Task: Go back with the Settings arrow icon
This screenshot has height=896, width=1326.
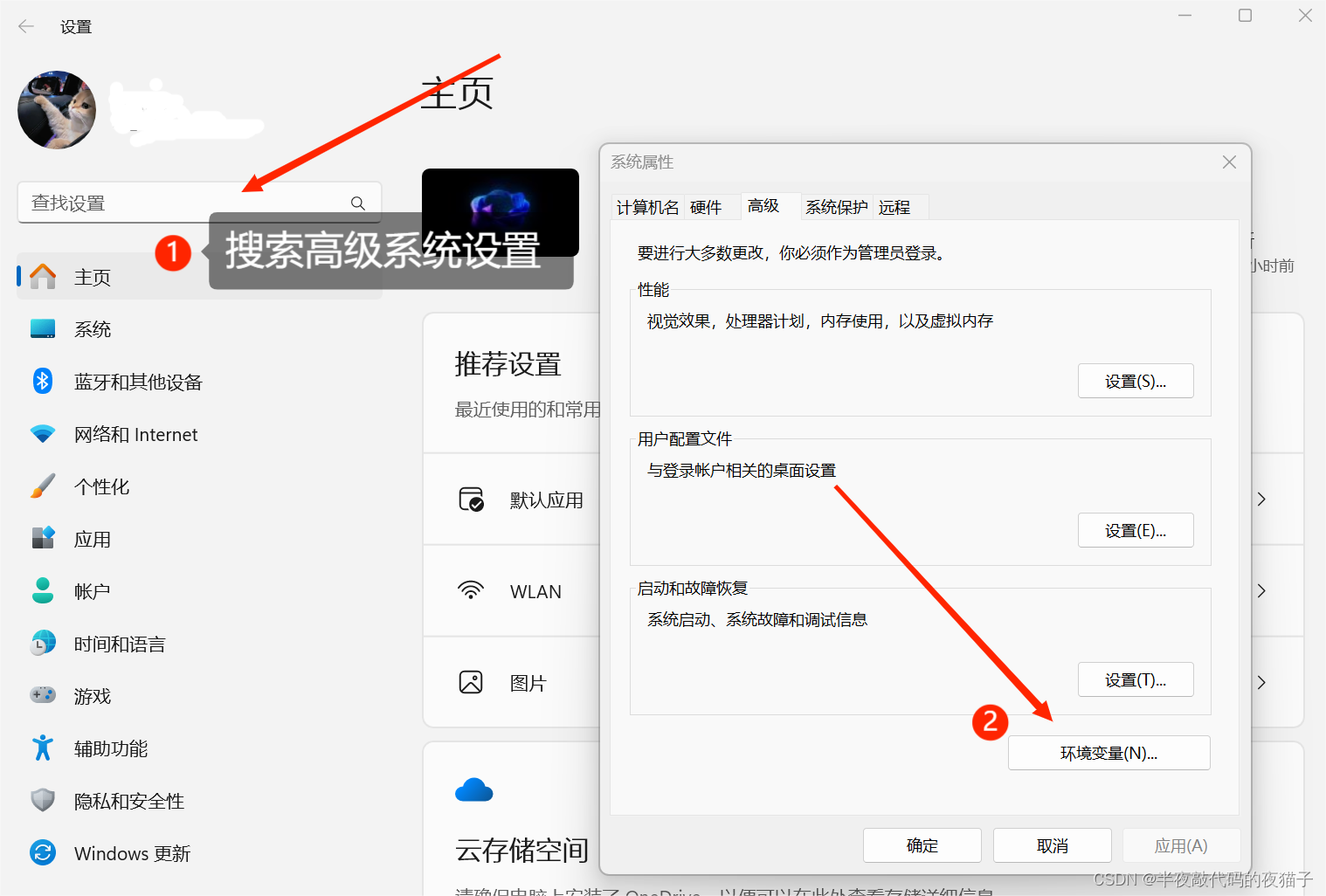Action: pyautogui.click(x=26, y=26)
